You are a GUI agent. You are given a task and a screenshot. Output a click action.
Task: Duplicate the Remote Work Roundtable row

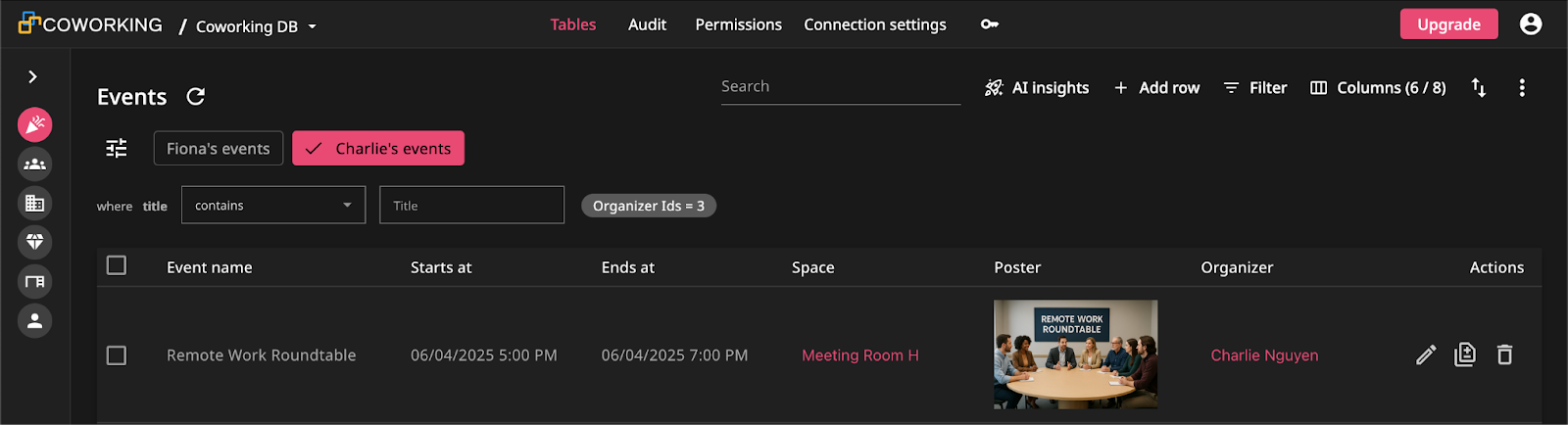coord(1465,354)
